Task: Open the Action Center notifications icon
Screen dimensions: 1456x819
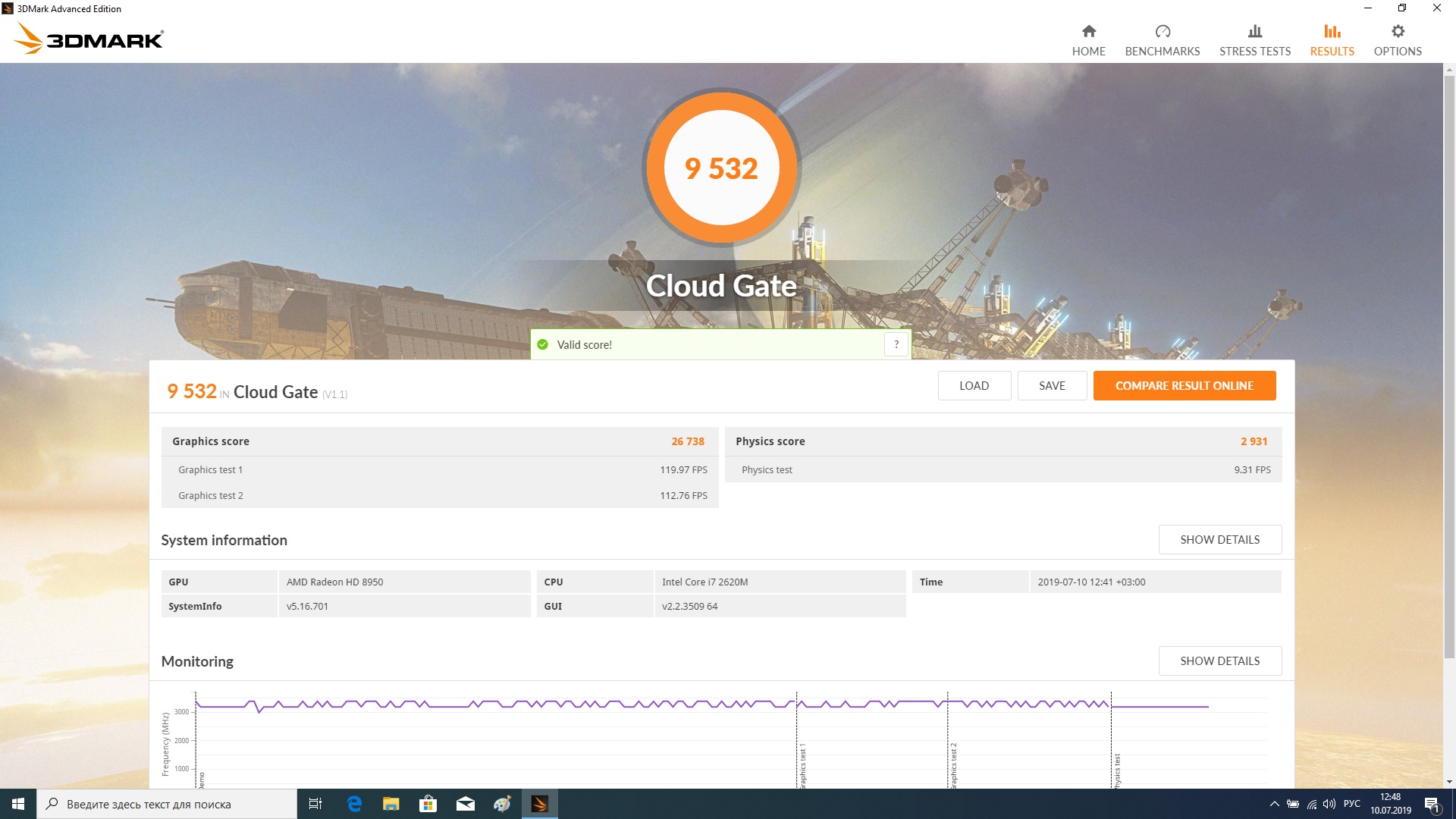Action: 1432,804
